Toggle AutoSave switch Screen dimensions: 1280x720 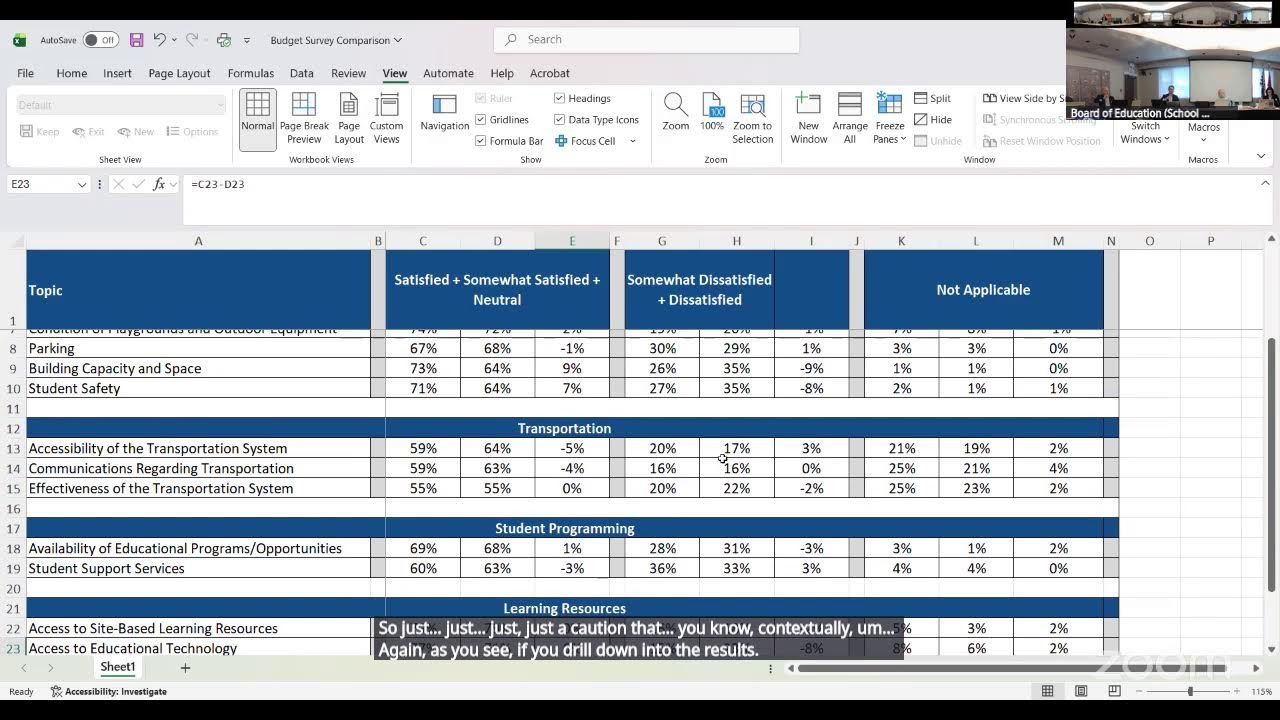tap(100, 40)
